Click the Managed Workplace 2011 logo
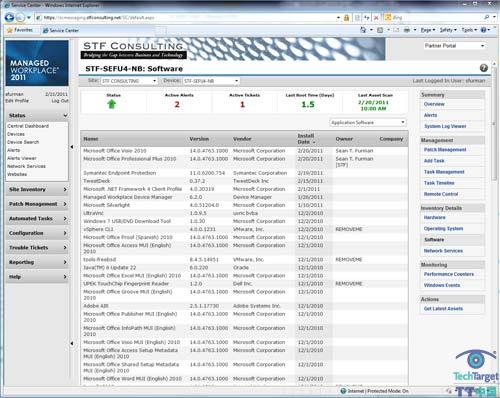 [x=37, y=63]
